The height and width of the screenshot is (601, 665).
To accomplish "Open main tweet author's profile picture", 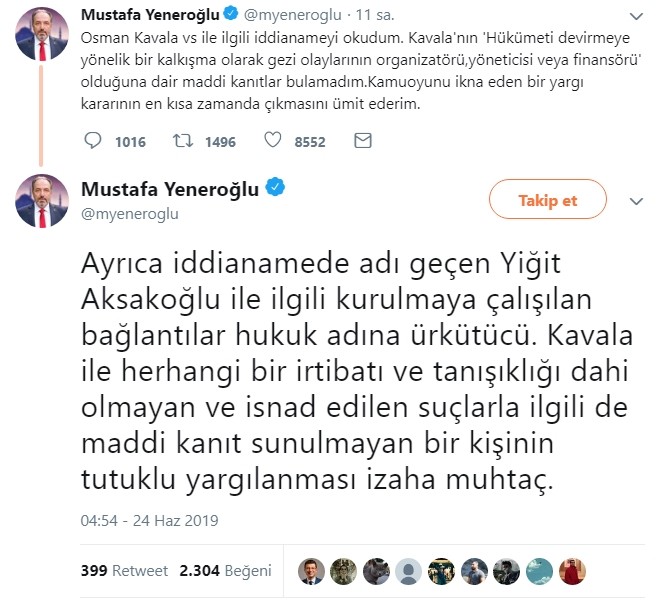I will pyautogui.click(x=42, y=201).
